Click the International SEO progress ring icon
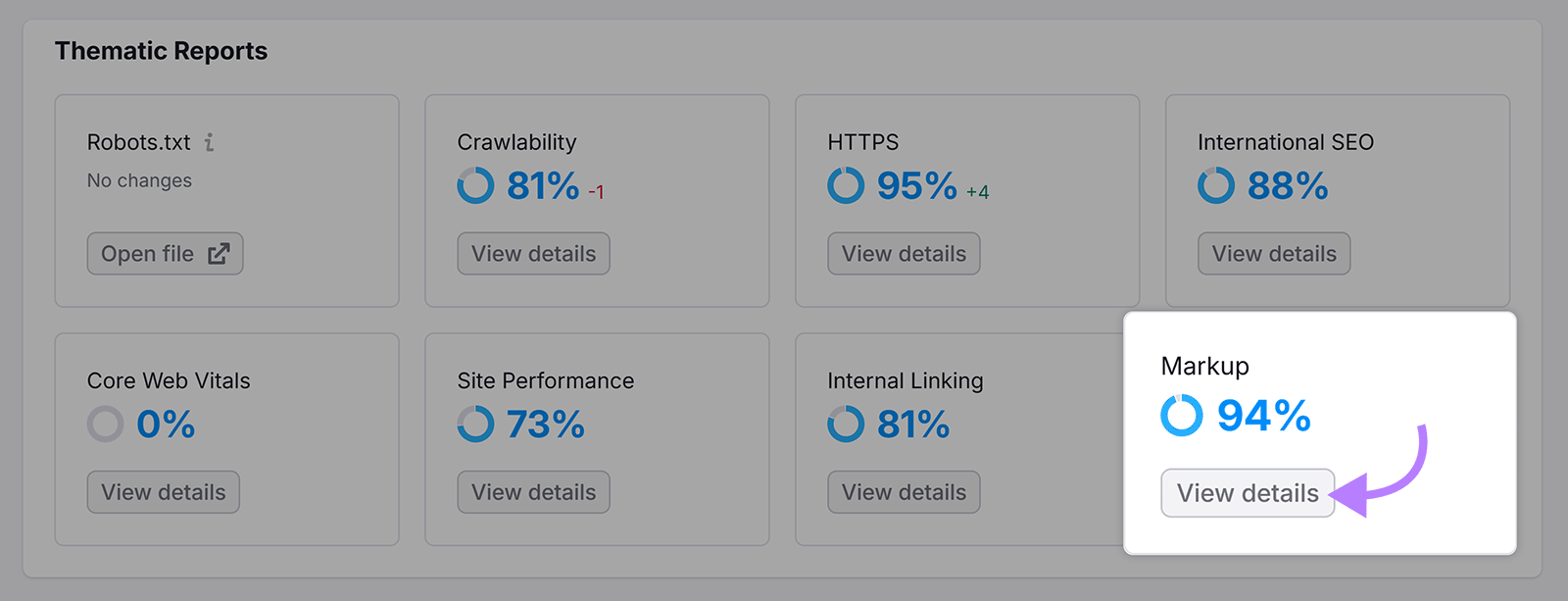This screenshot has height=601, width=1568. pos(1214,185)
